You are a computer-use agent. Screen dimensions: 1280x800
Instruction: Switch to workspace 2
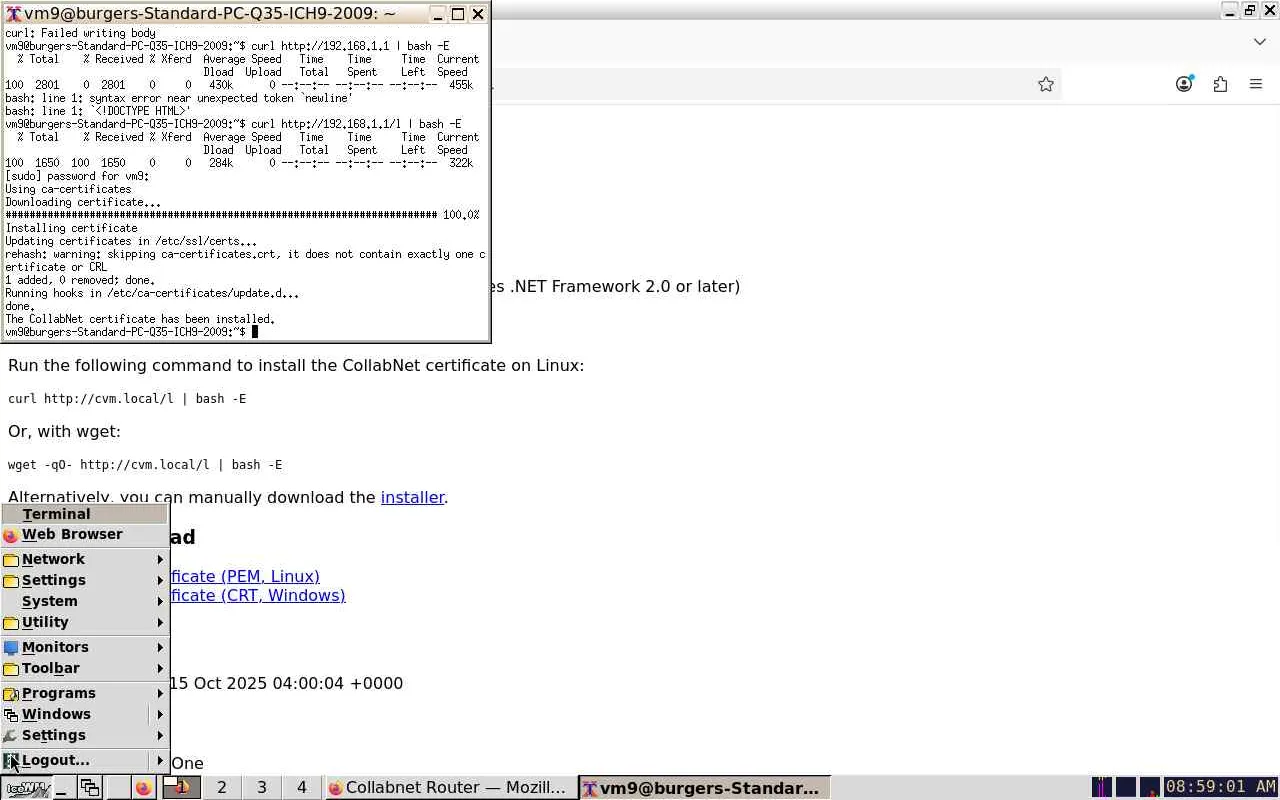click(222, 788)
